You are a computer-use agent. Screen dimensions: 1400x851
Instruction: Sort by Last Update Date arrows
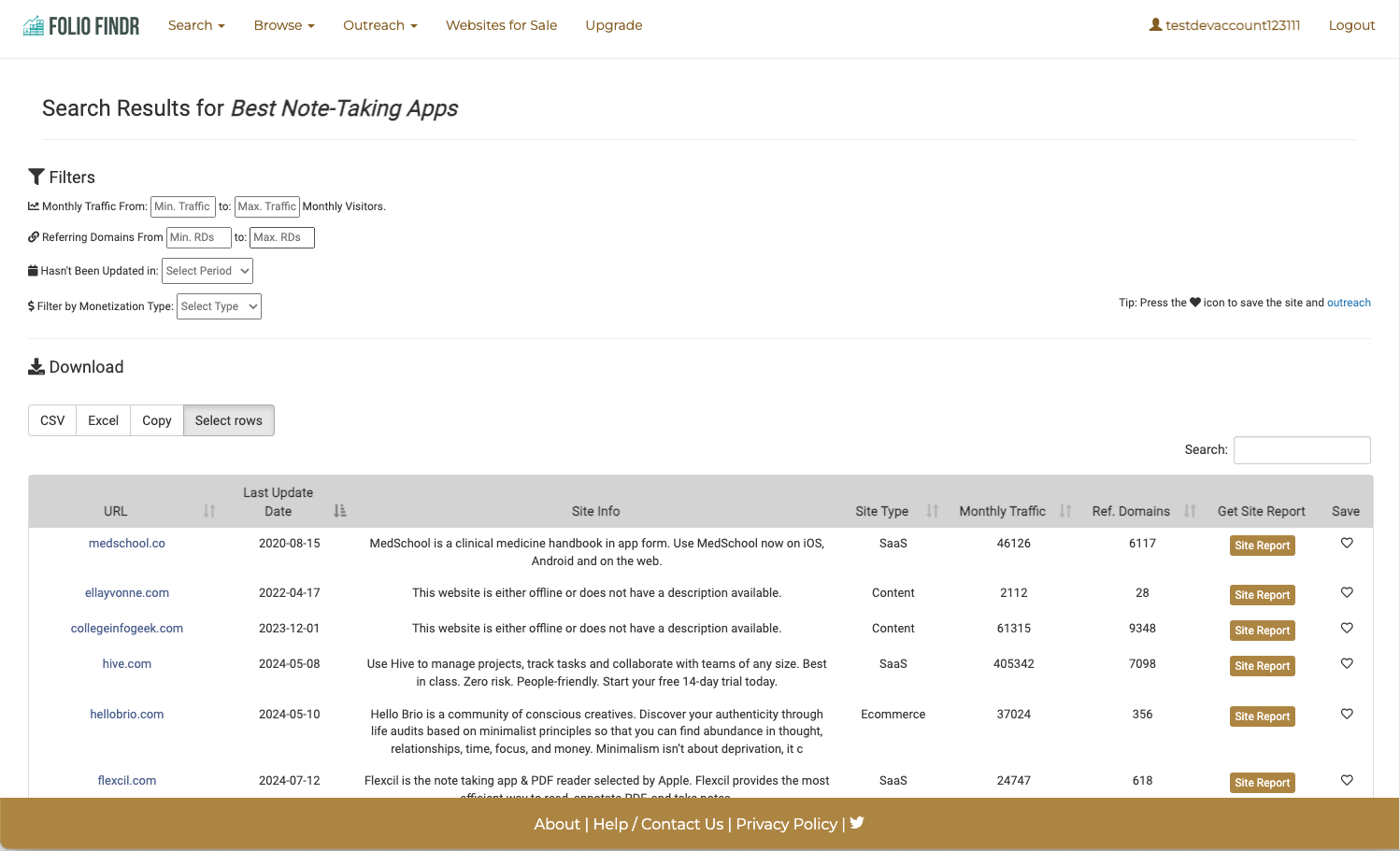point(340,511)
